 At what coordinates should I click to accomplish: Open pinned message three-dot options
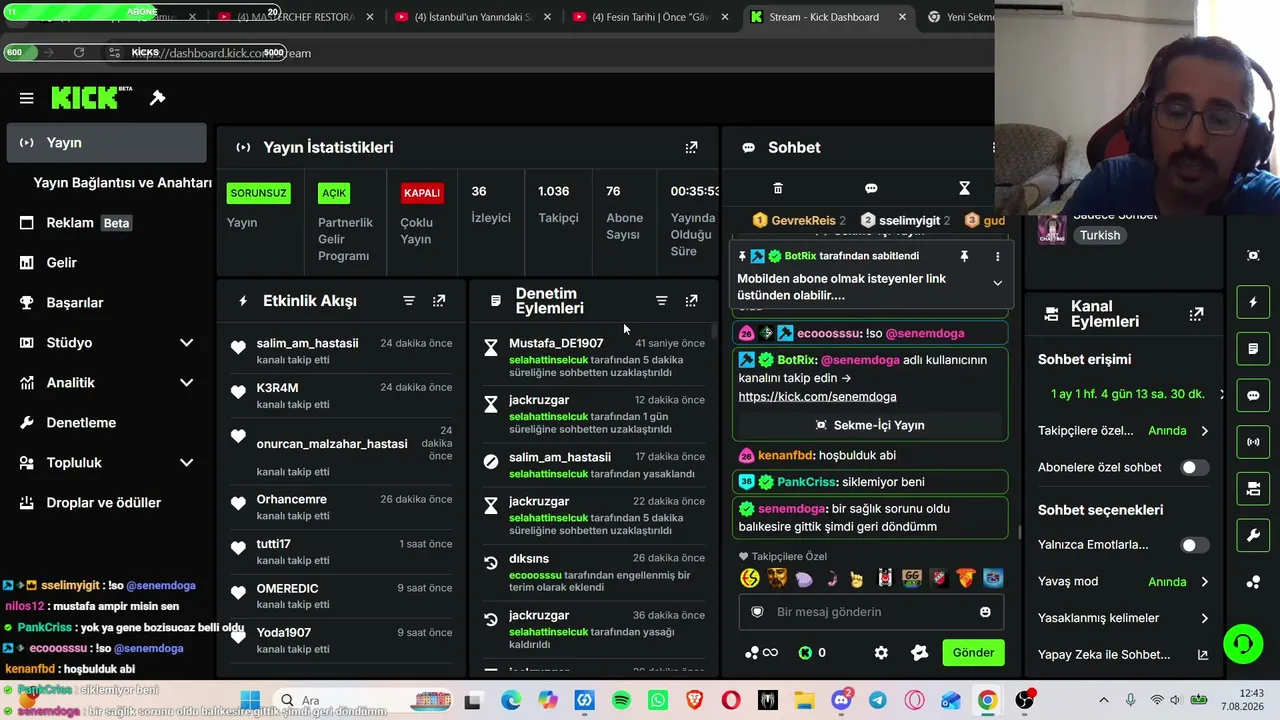pyautogui.click(x=997, y=256)
